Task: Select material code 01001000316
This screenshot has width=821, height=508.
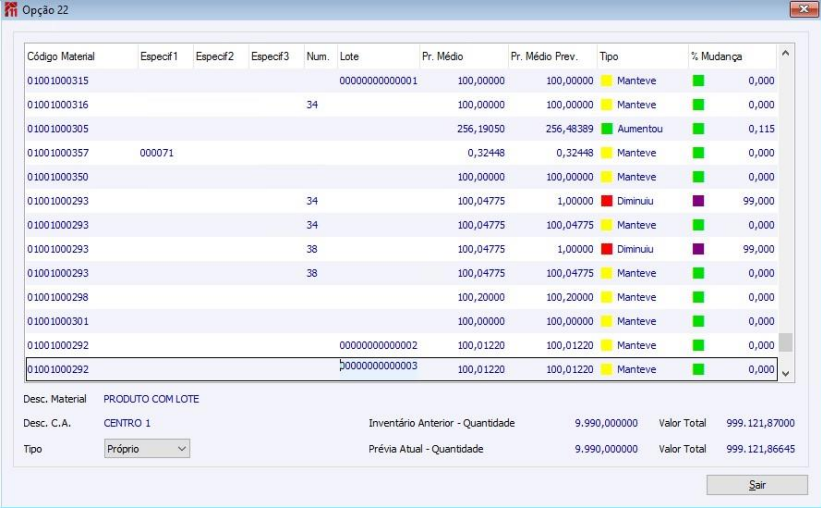Action: [x=58, y=105]
